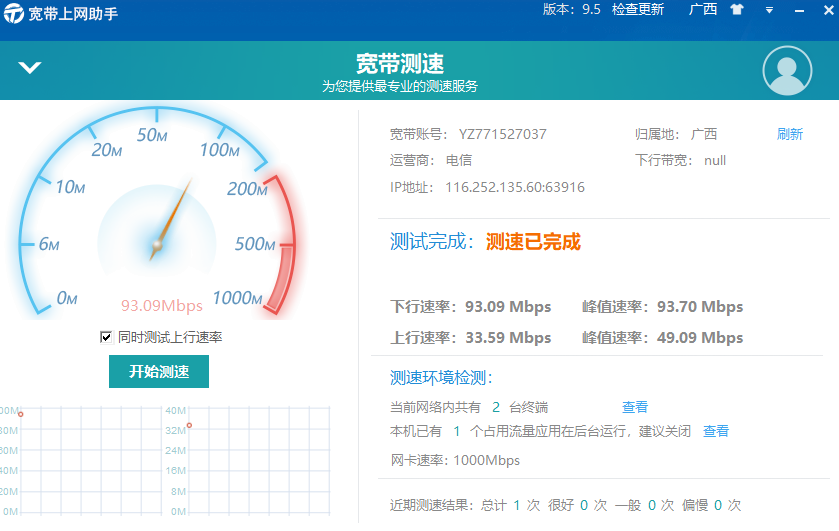Click the 刷新 refresh link

tap(789, 134)
